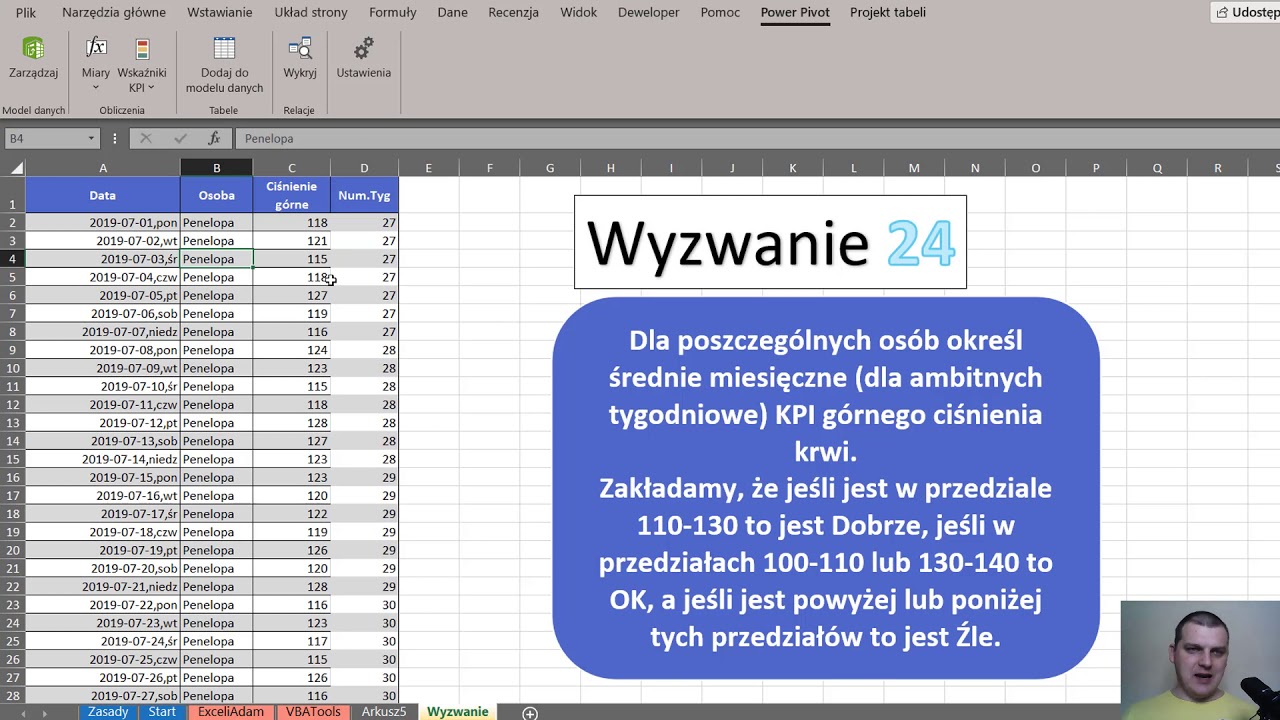Click cell with date 2019-07-21,niedz

[x=103, y=587]
